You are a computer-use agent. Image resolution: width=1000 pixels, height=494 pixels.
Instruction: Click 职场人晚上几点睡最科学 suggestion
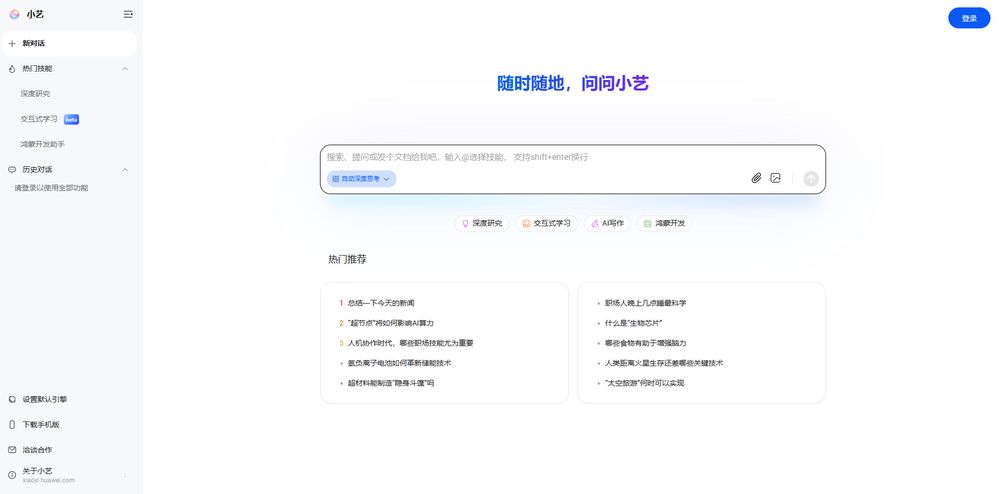coord(645,303)
